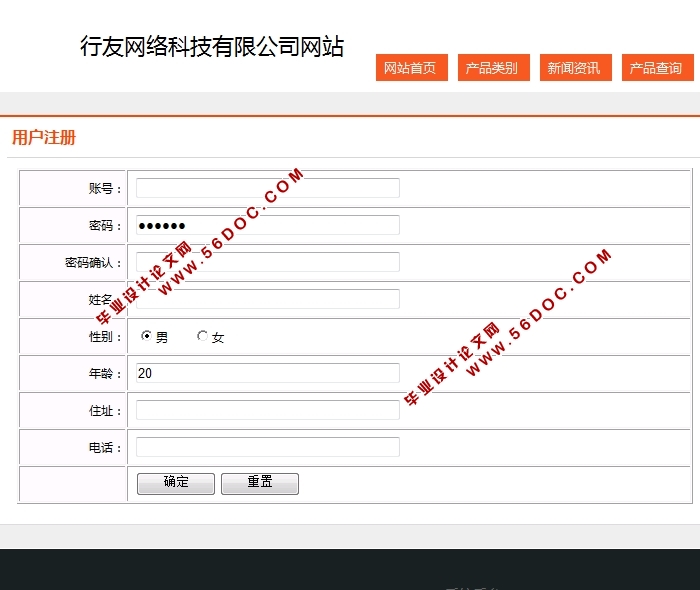The width and height of the screenshot is (700, 590).
Task: Open the 产品类别 nav item
Action: pos(494,68)
